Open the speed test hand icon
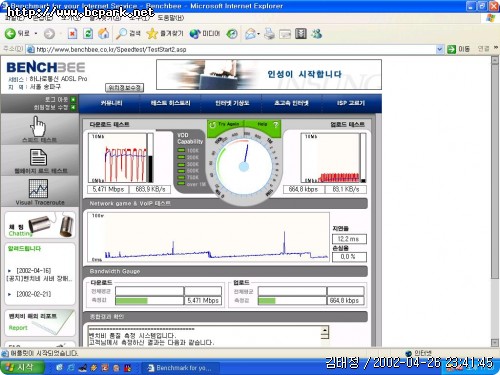Image resolution: width=500 pixels, height=375 pixels. (38, 125)
